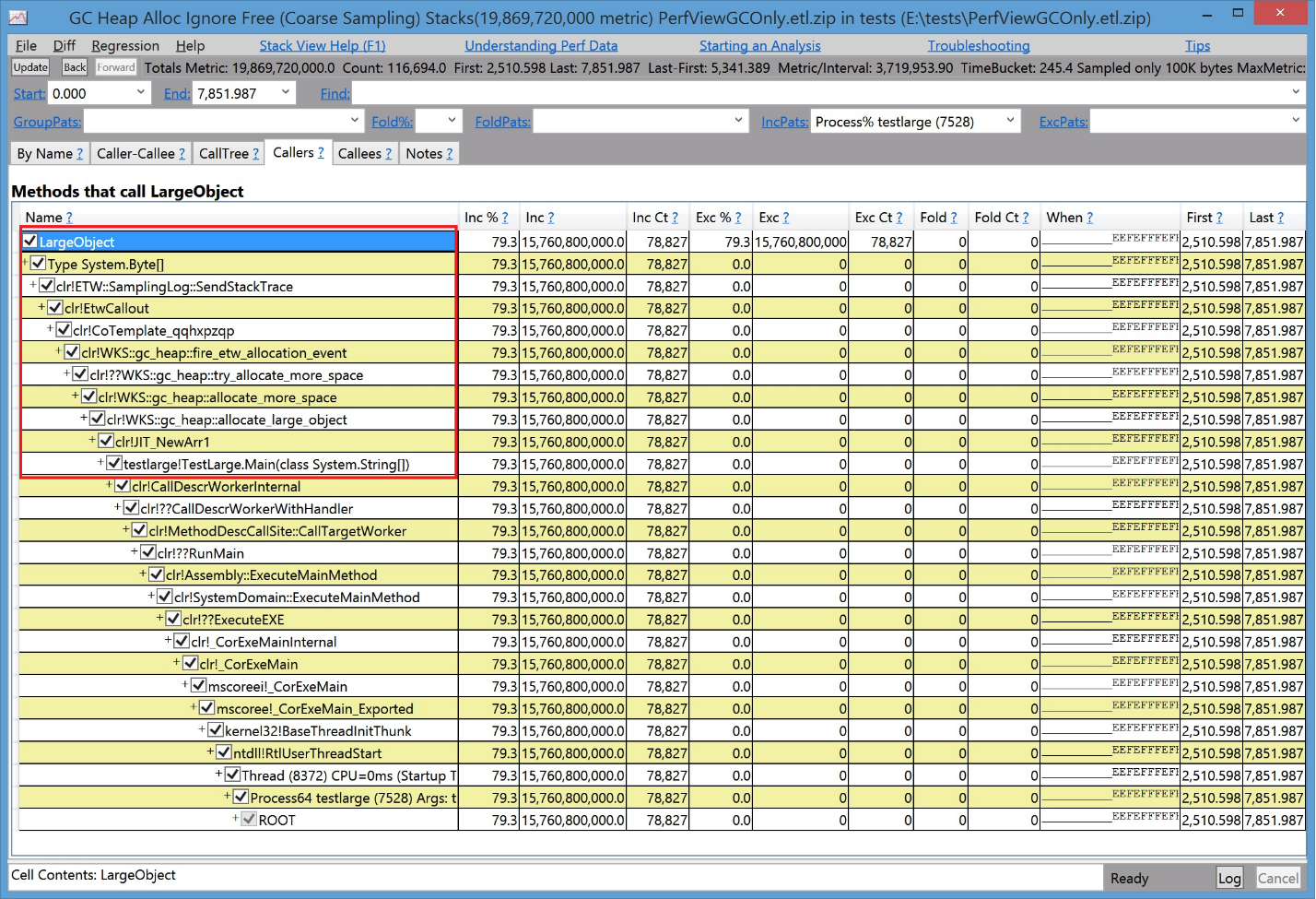Click help question mark beside When column

[1089, 218]
